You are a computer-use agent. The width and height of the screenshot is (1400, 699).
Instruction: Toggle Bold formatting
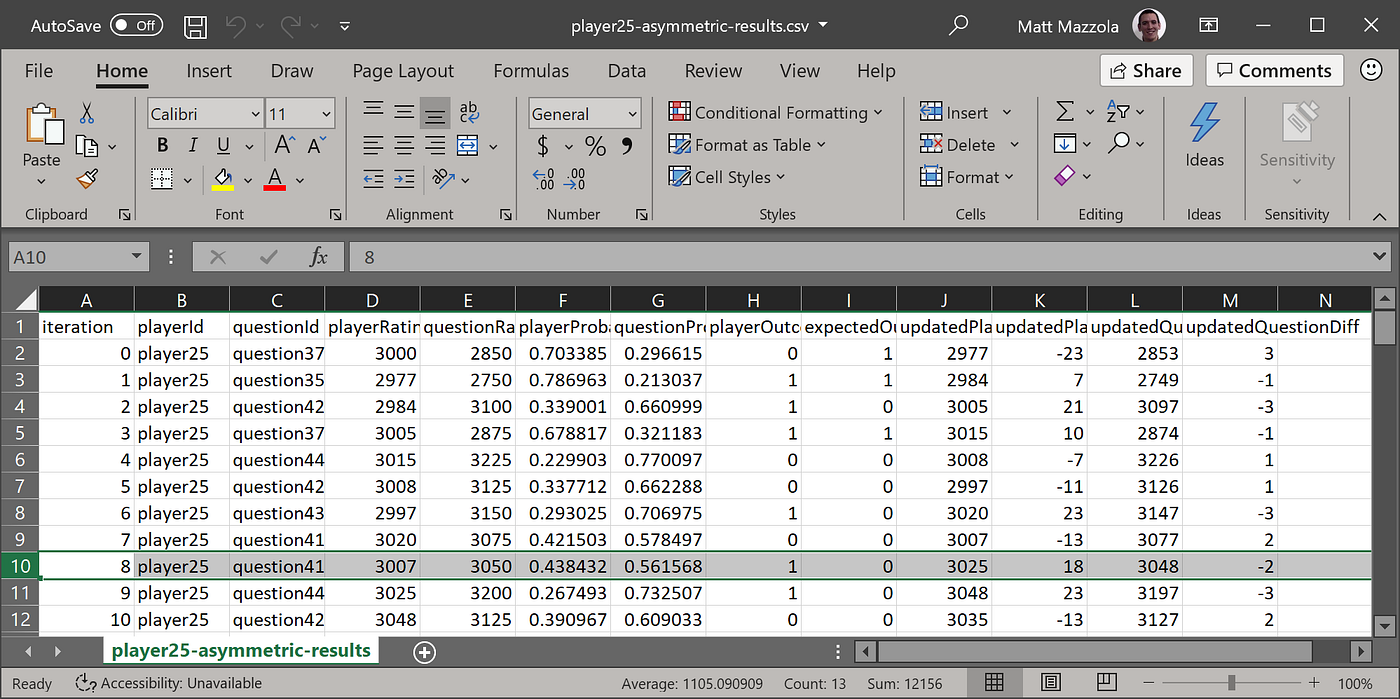click(163, 146)
